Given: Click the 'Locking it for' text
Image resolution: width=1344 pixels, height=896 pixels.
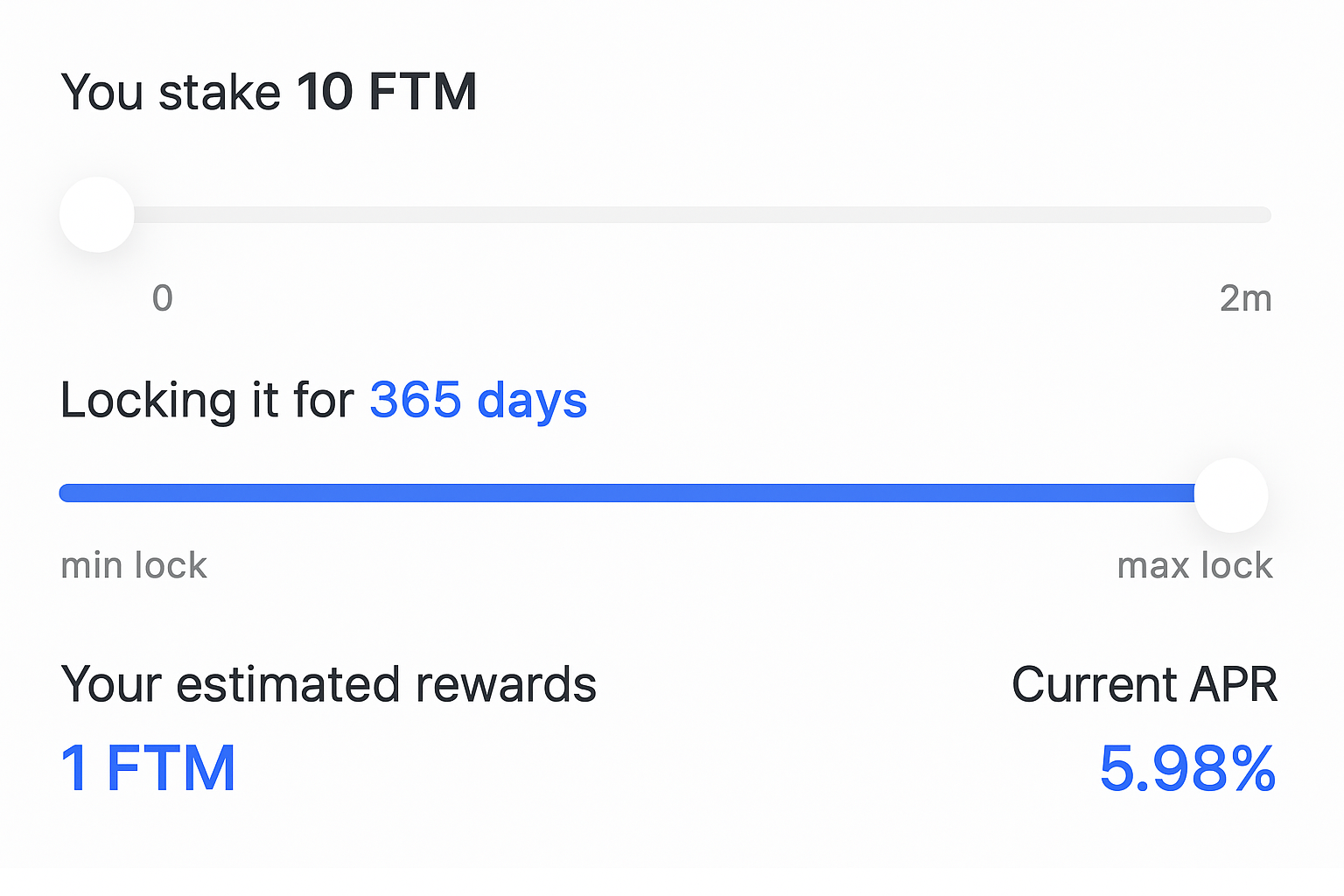Looking at the screenshot, I should (207, 400).
